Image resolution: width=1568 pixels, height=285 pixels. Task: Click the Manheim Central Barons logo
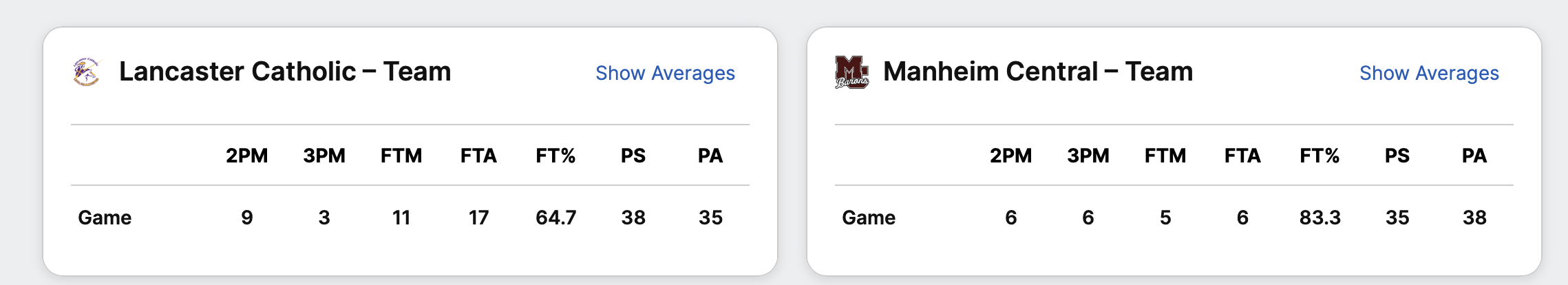click(851, 72)
